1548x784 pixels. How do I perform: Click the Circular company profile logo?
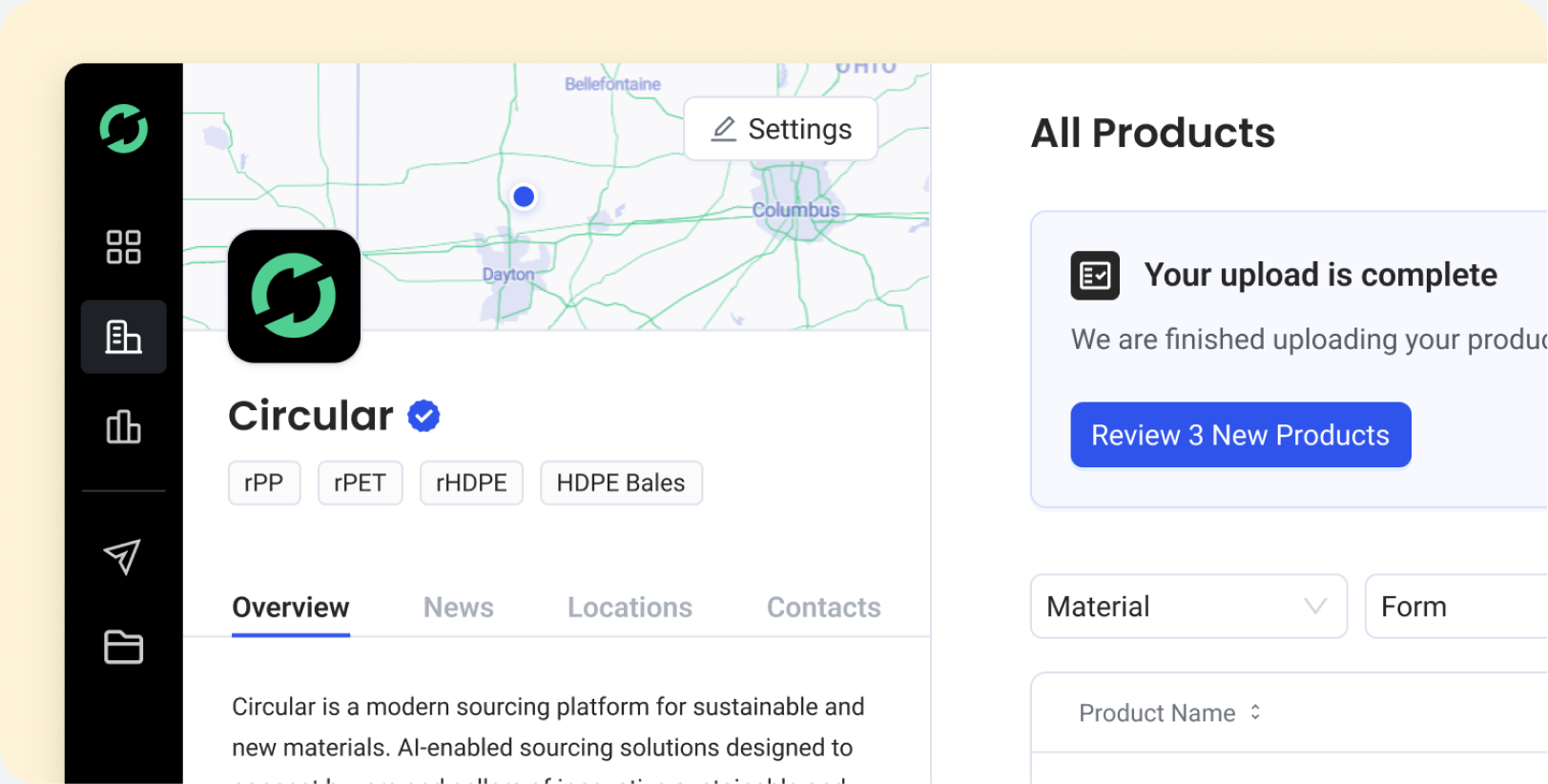pyautogui.click(x=294, y=296)
